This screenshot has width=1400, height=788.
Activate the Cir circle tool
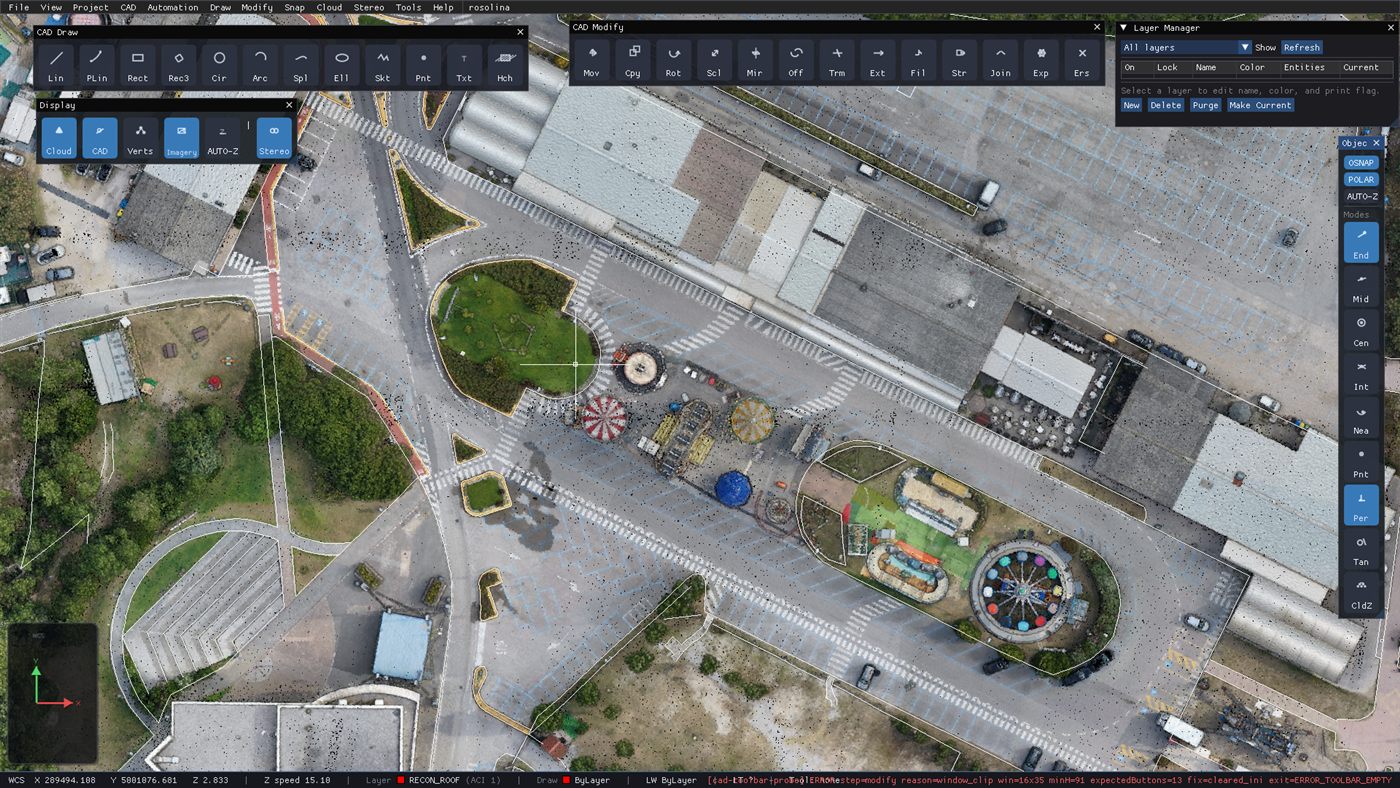(x=219, y=65)
